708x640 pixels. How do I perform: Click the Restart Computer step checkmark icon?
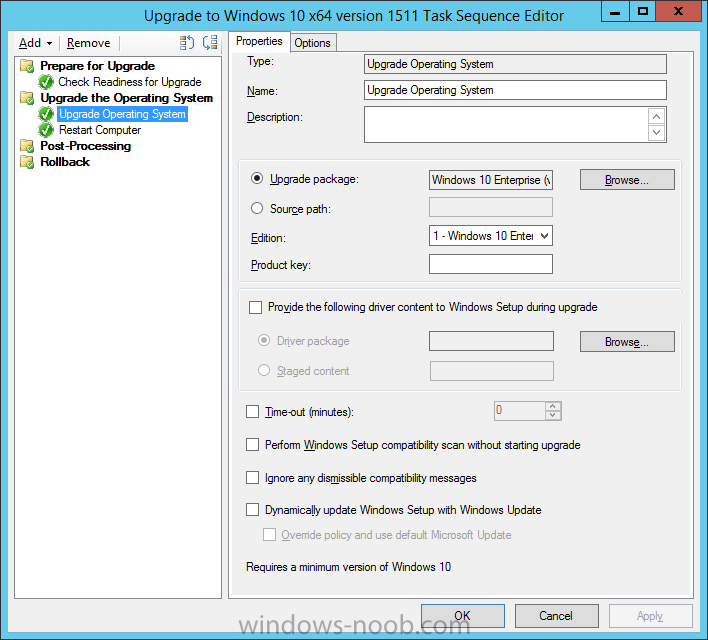(46, 130)
